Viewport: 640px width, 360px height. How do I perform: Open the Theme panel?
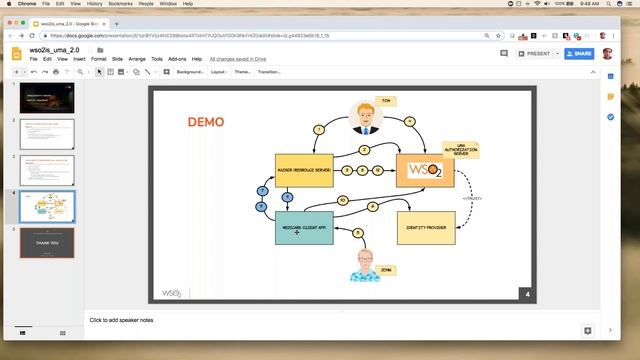click(242, 72)
